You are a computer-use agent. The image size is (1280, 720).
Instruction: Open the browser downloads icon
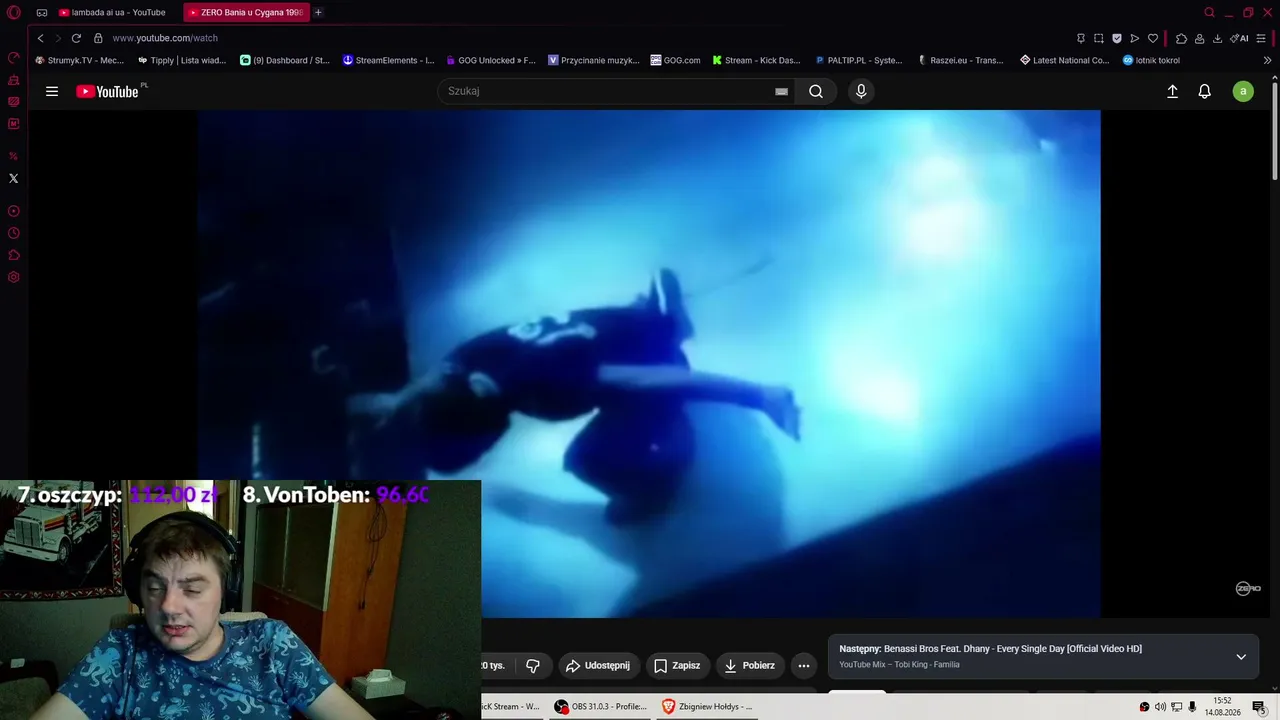click(1217, 38)
